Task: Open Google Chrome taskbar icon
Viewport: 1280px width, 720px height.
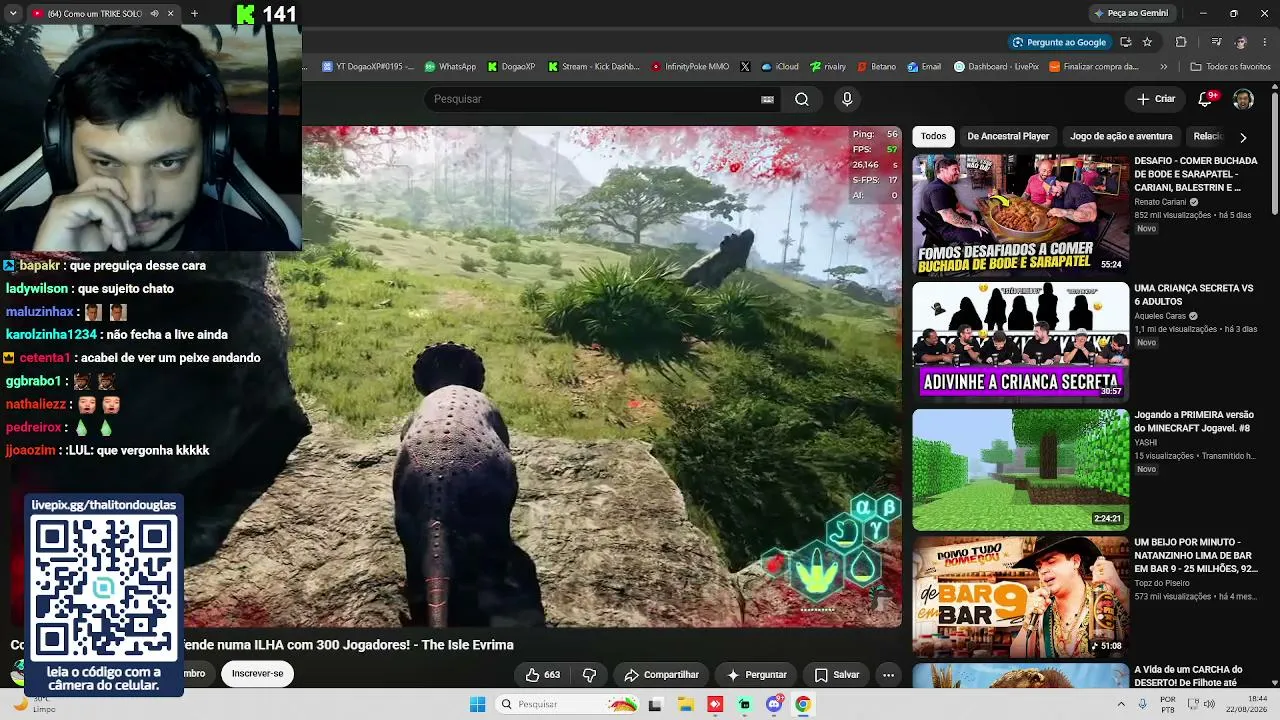Action: 803,704
